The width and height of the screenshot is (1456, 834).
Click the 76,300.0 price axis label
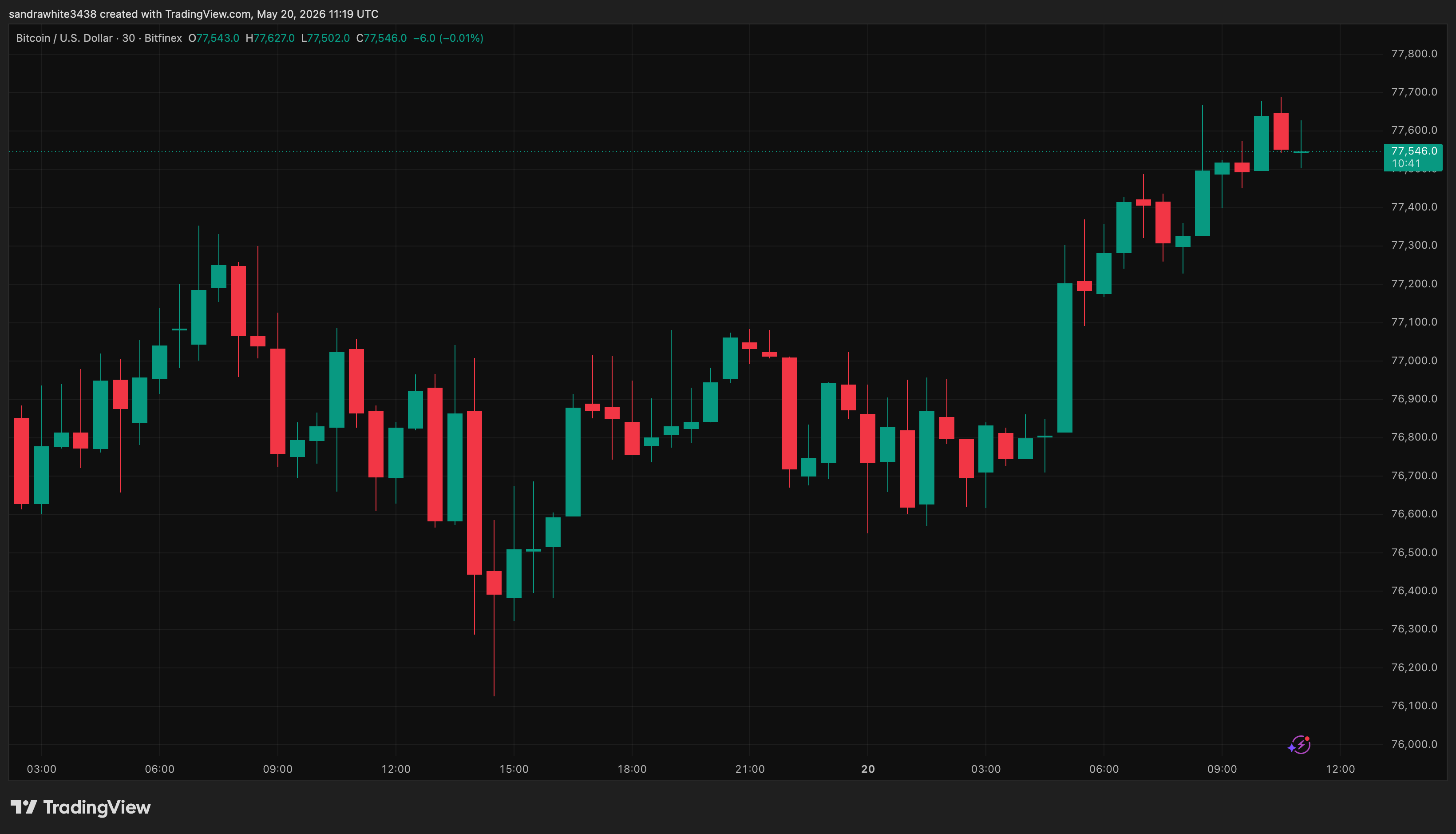pyautogui.click(x=1414, y=629)
